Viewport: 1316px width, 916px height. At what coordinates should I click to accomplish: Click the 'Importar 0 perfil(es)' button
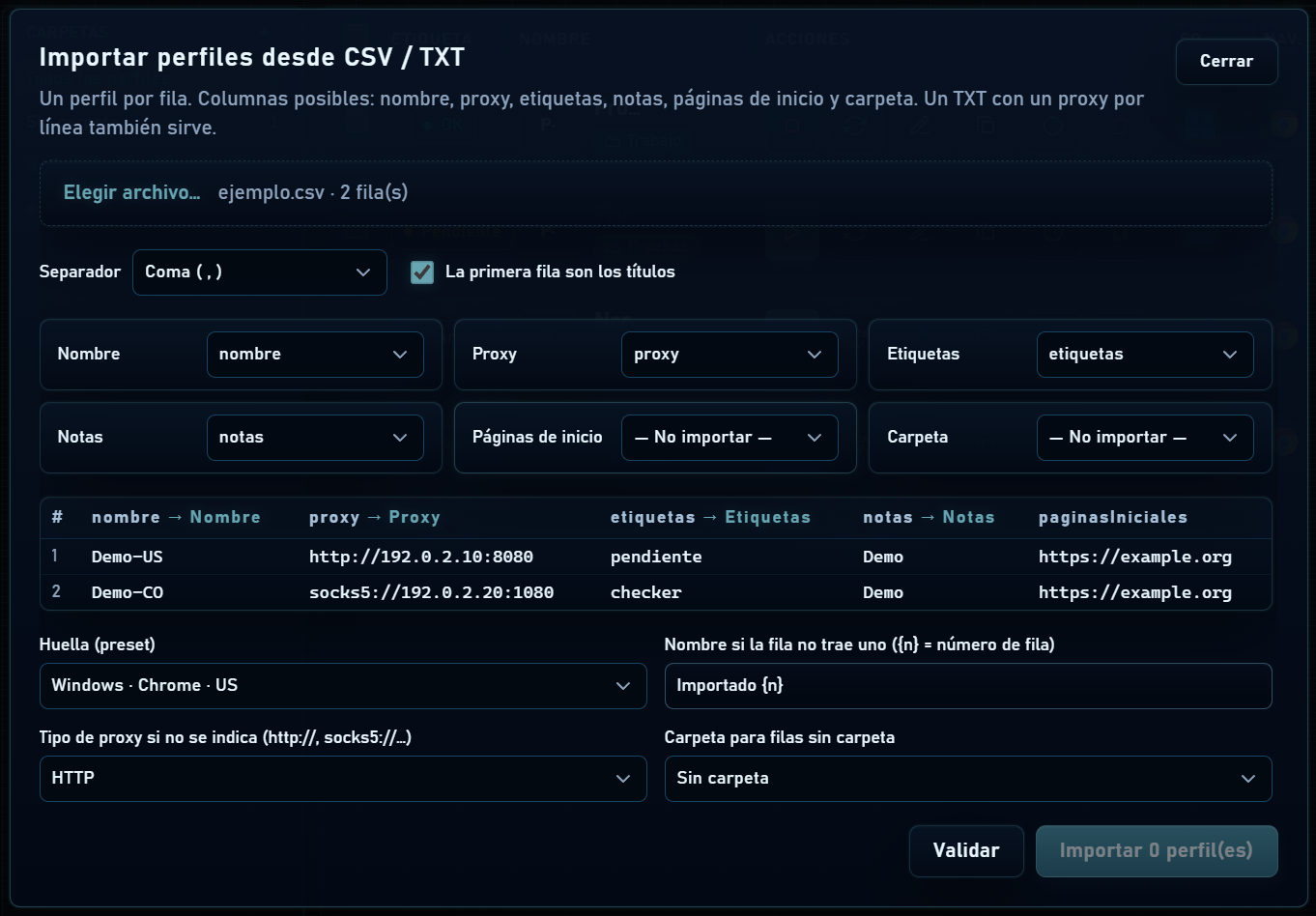click(1157, 851)
